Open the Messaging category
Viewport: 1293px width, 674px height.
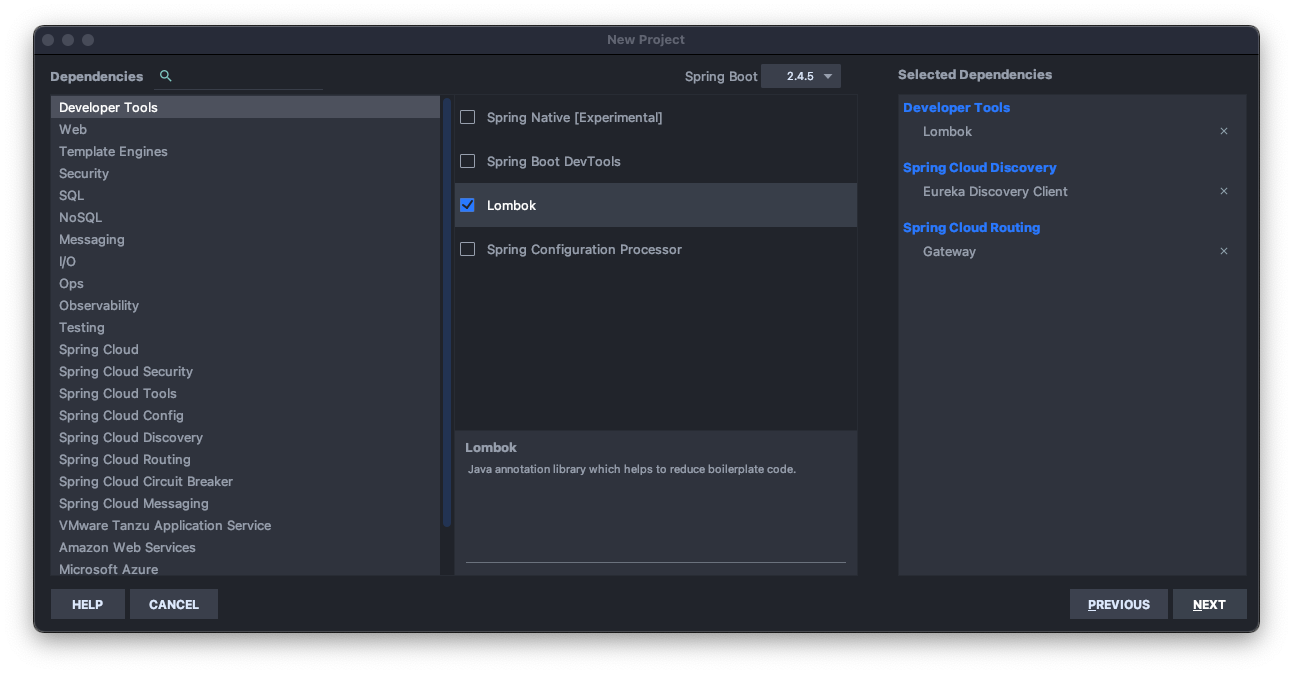(x=245, y=239)
